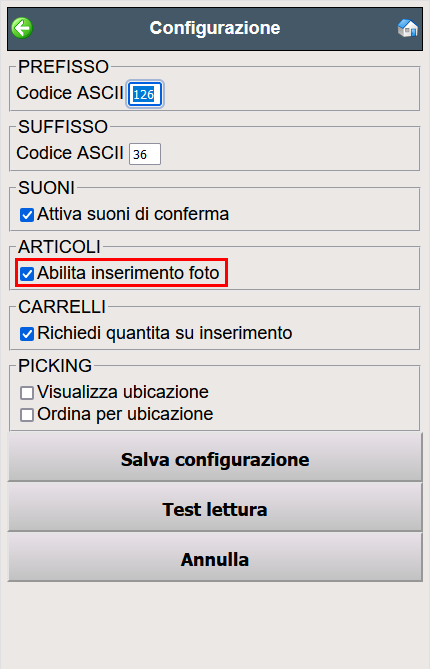Enable Visualizza ubicazione checkbox

(27, 393)
